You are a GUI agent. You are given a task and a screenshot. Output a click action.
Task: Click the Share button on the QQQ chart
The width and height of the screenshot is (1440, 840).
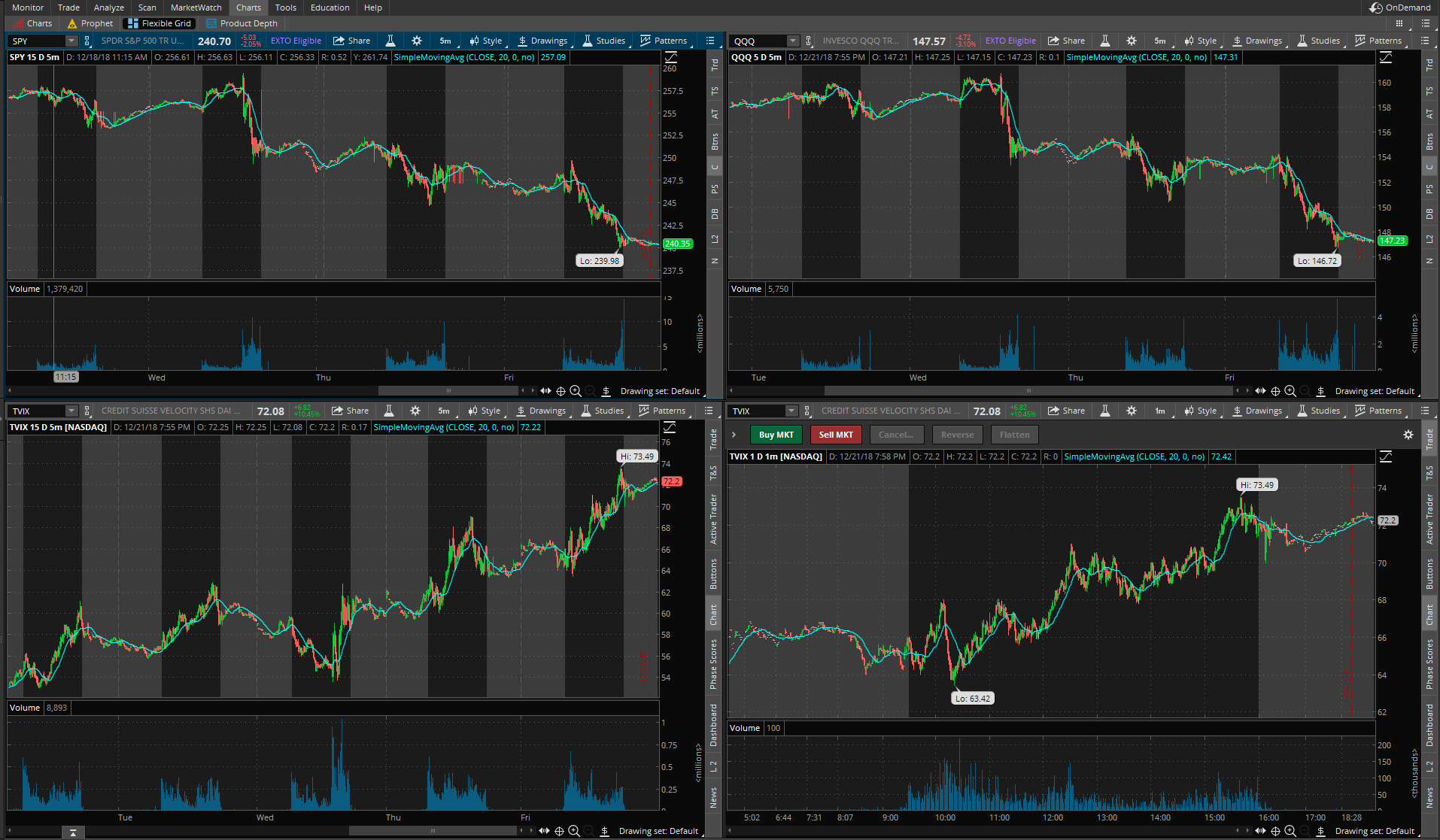(x=1066, y=41)
